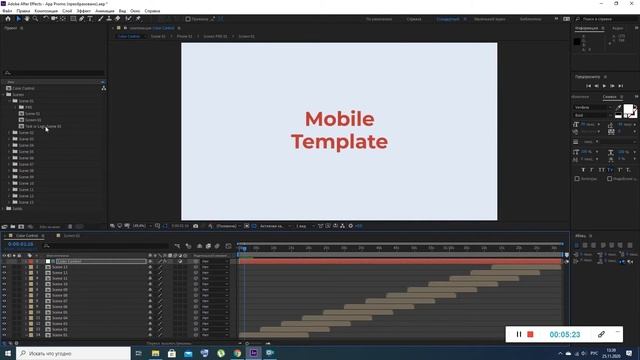Jump to last frame in Preview panel
Viewport: 640px width, 360px height.
(x=621, y=86)
